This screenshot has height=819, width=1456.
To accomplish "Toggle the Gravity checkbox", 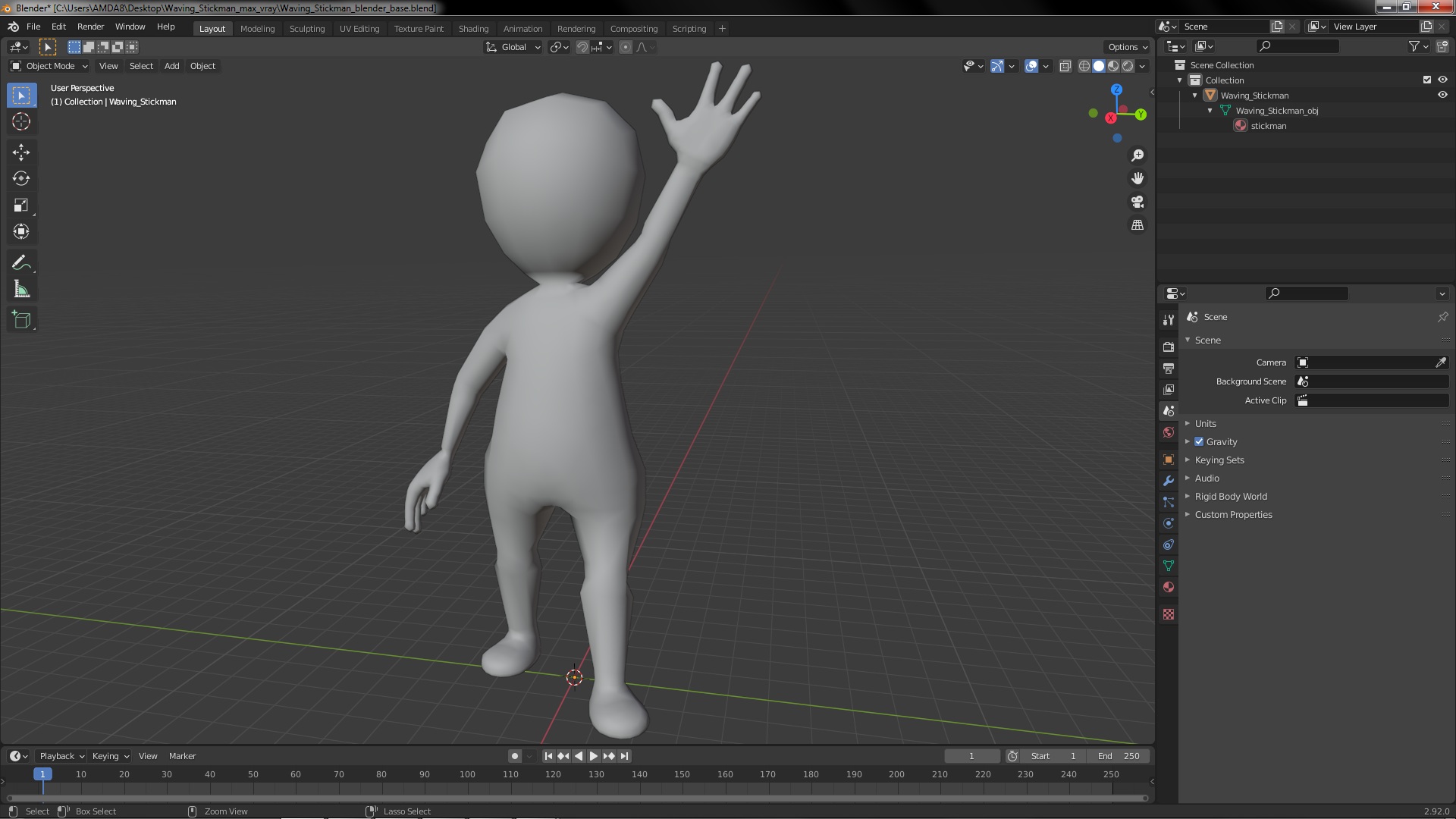I will pyautogui.click(x=1199, y=442).
